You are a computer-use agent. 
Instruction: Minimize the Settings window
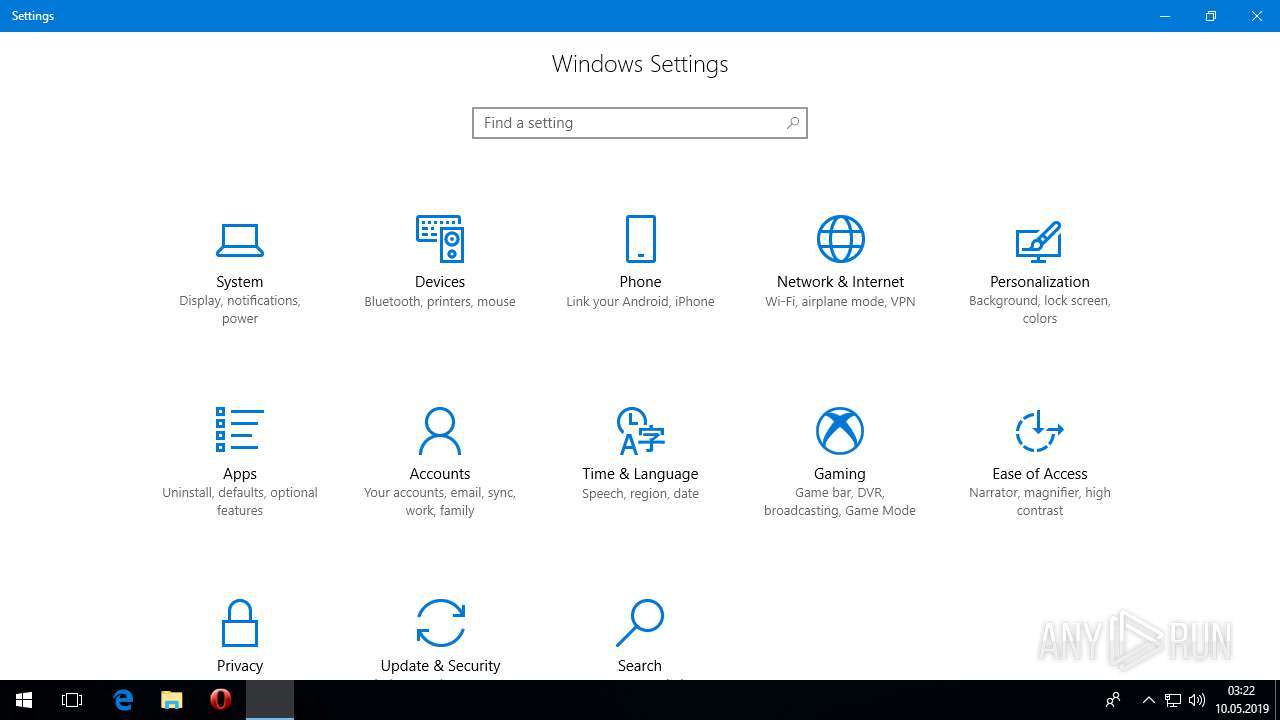(1165, 16)
